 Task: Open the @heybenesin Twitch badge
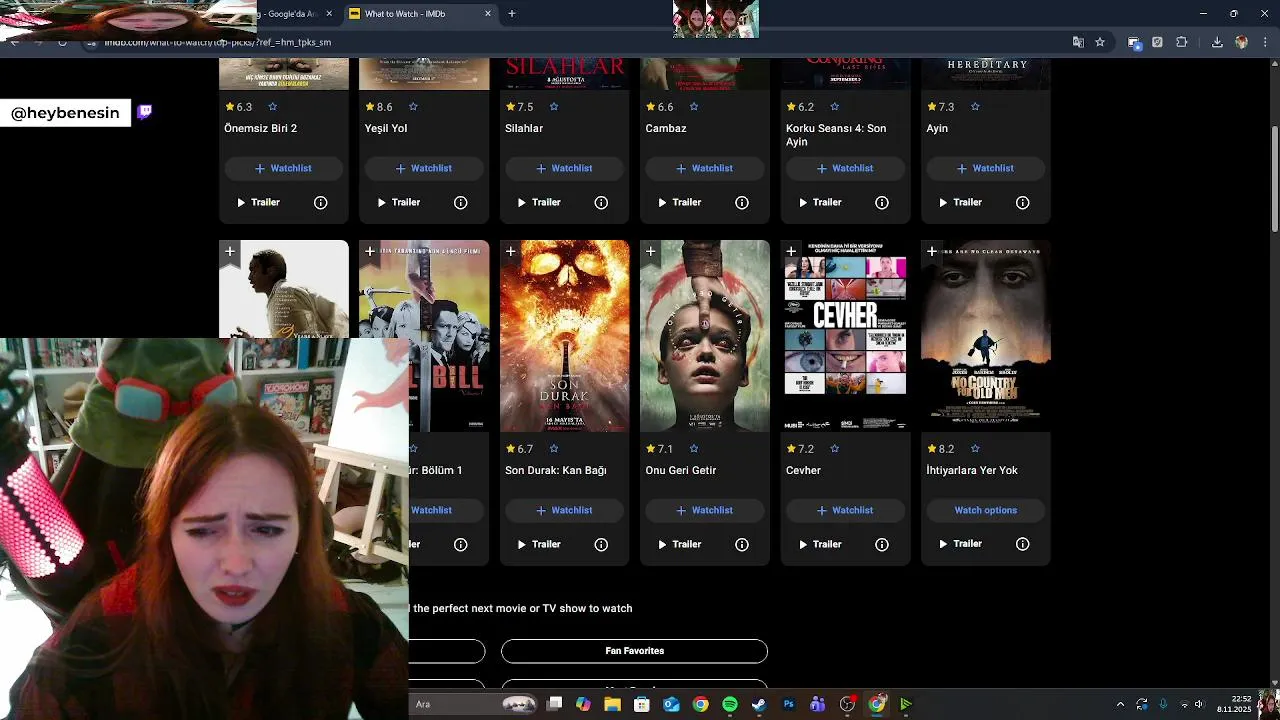76,113
